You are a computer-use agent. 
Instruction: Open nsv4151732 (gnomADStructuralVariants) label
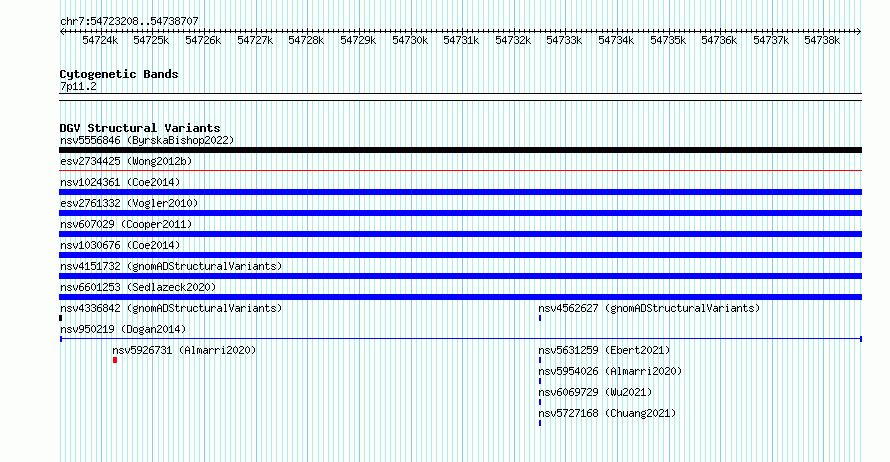[171, 266]
